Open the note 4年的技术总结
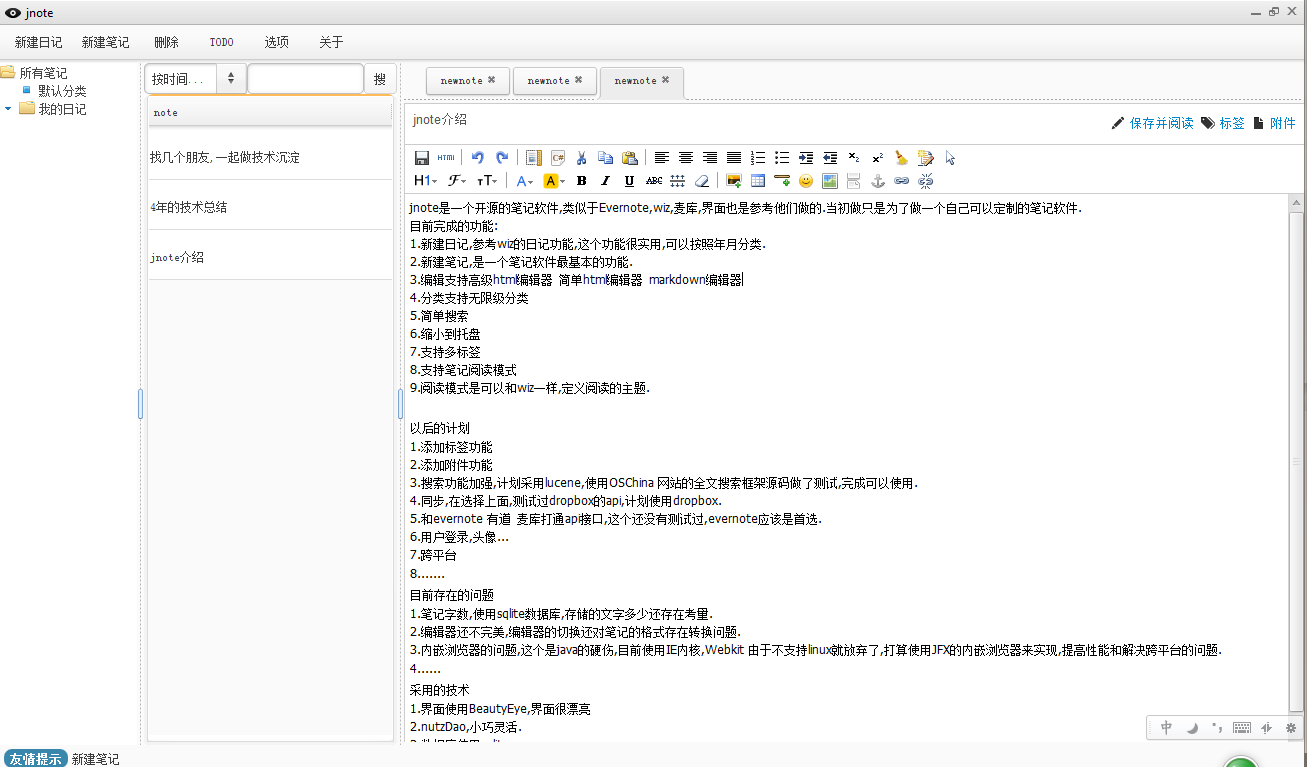The height and width of the screenshot is (767, 1307). (270, 207)
